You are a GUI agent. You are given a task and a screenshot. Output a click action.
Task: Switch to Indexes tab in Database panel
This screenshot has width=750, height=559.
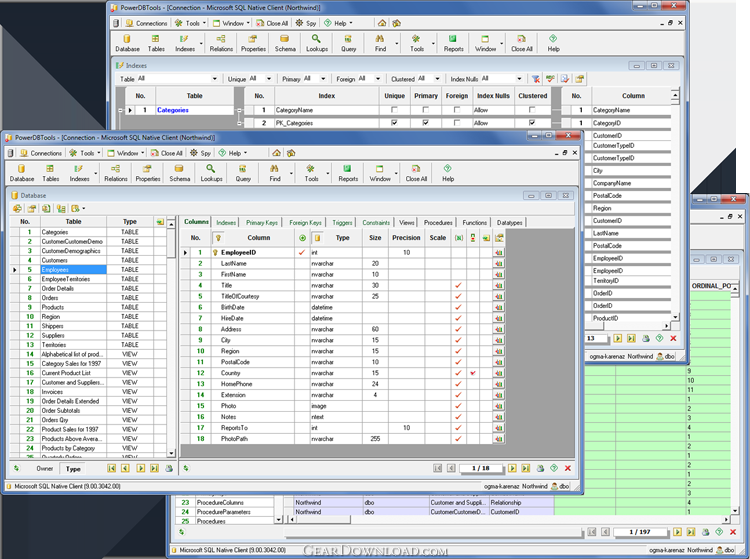[226, 222]
